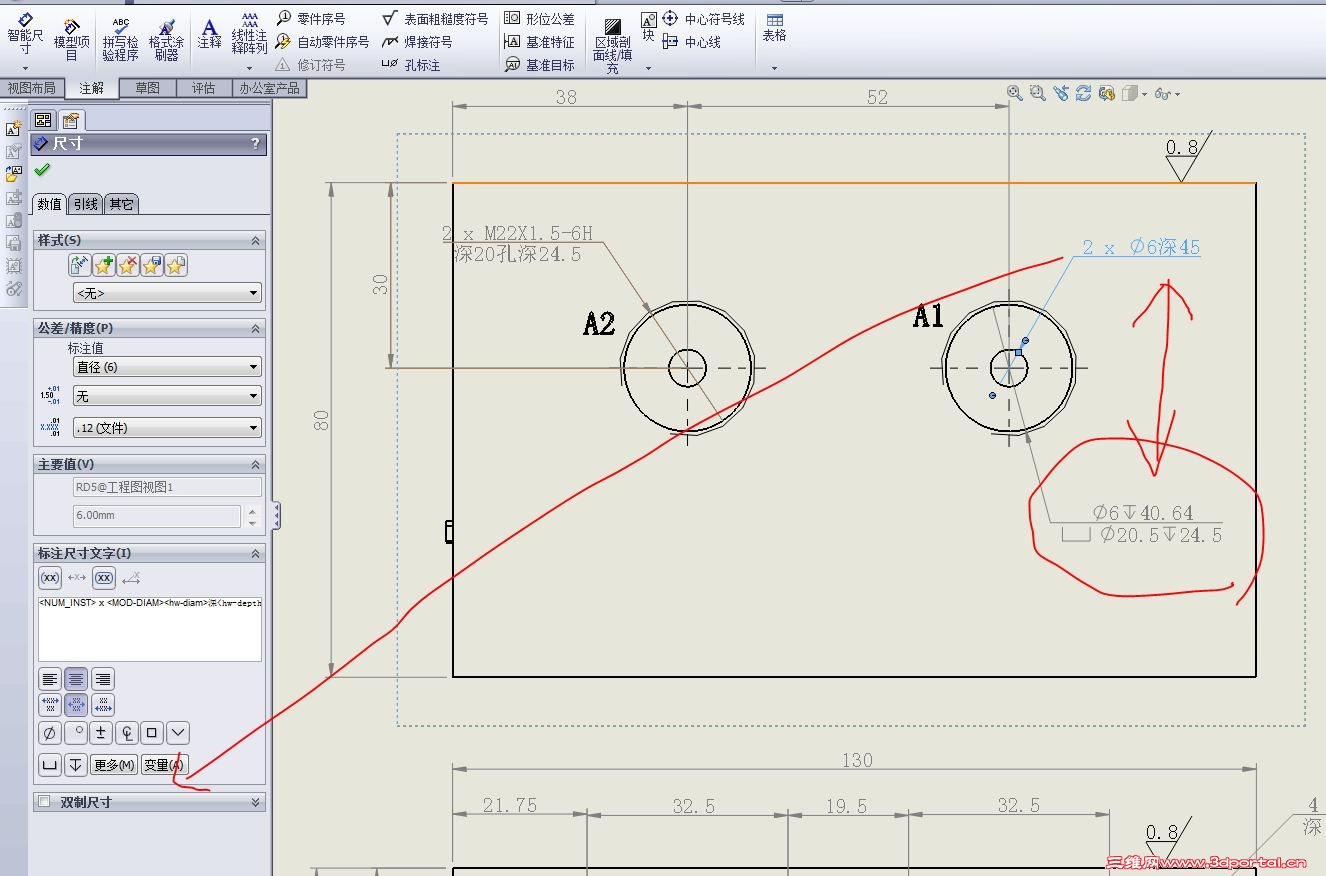This screenshot has height=876, width=1326.
Task: Toggle the add parentheses (xx) button
Action: coord(50,578)
